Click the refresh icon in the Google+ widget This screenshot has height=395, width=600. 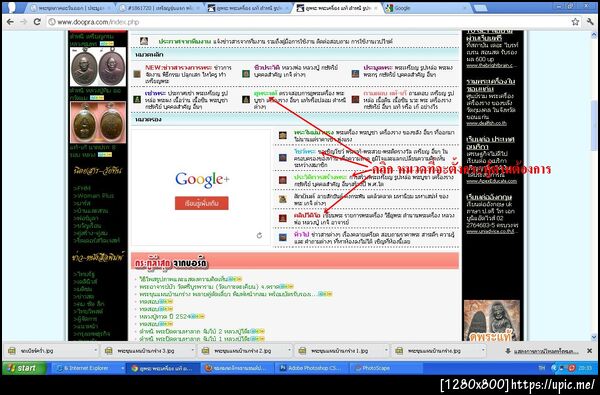[259, 235]
